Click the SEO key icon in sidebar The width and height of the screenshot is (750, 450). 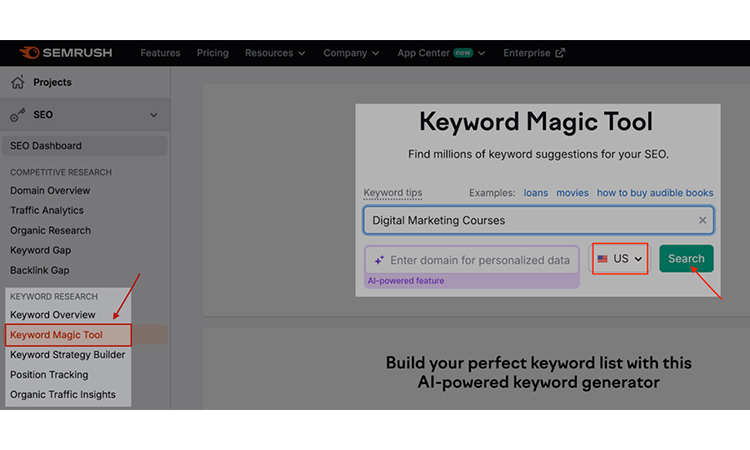(x=18, y=115)
